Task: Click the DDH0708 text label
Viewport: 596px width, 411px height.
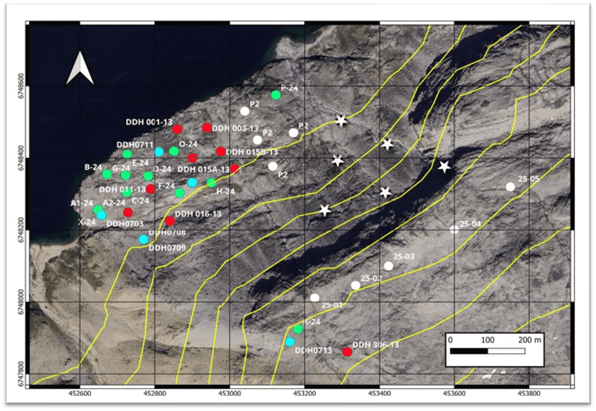Action: tap(167, 232)
